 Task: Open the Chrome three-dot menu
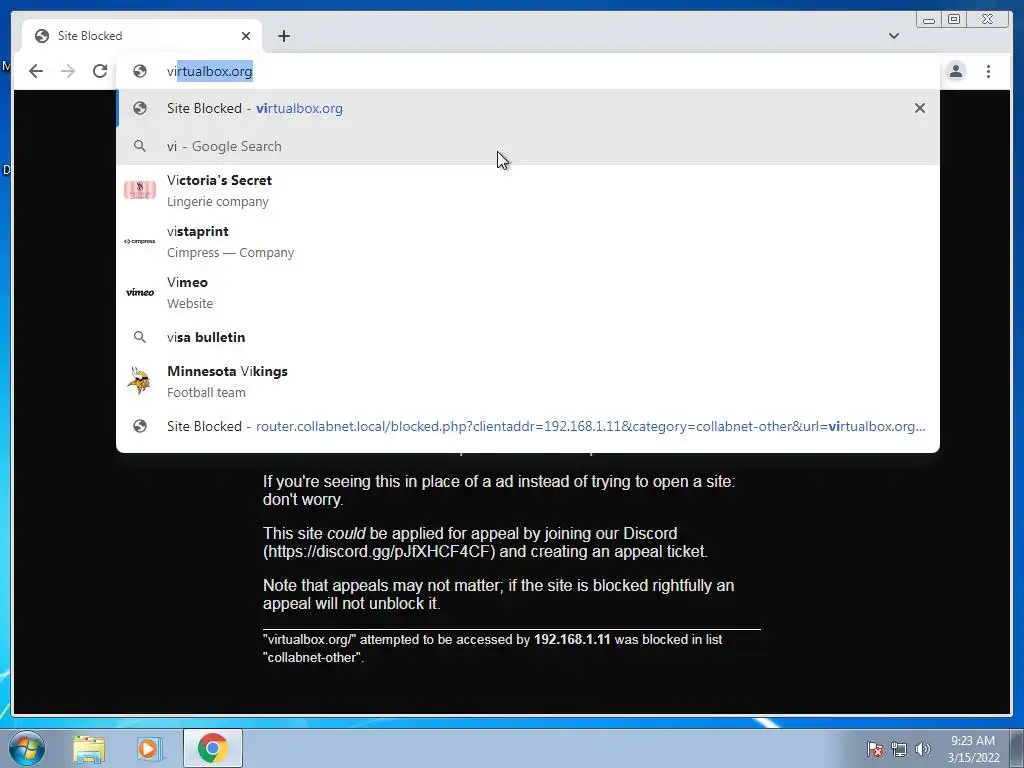[988, 71]
